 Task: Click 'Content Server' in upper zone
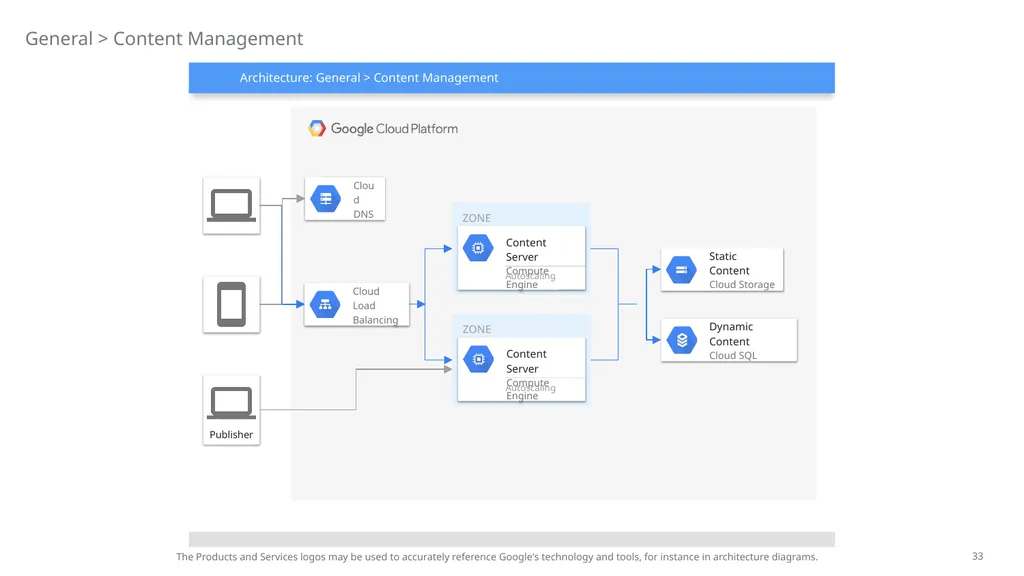526,249
